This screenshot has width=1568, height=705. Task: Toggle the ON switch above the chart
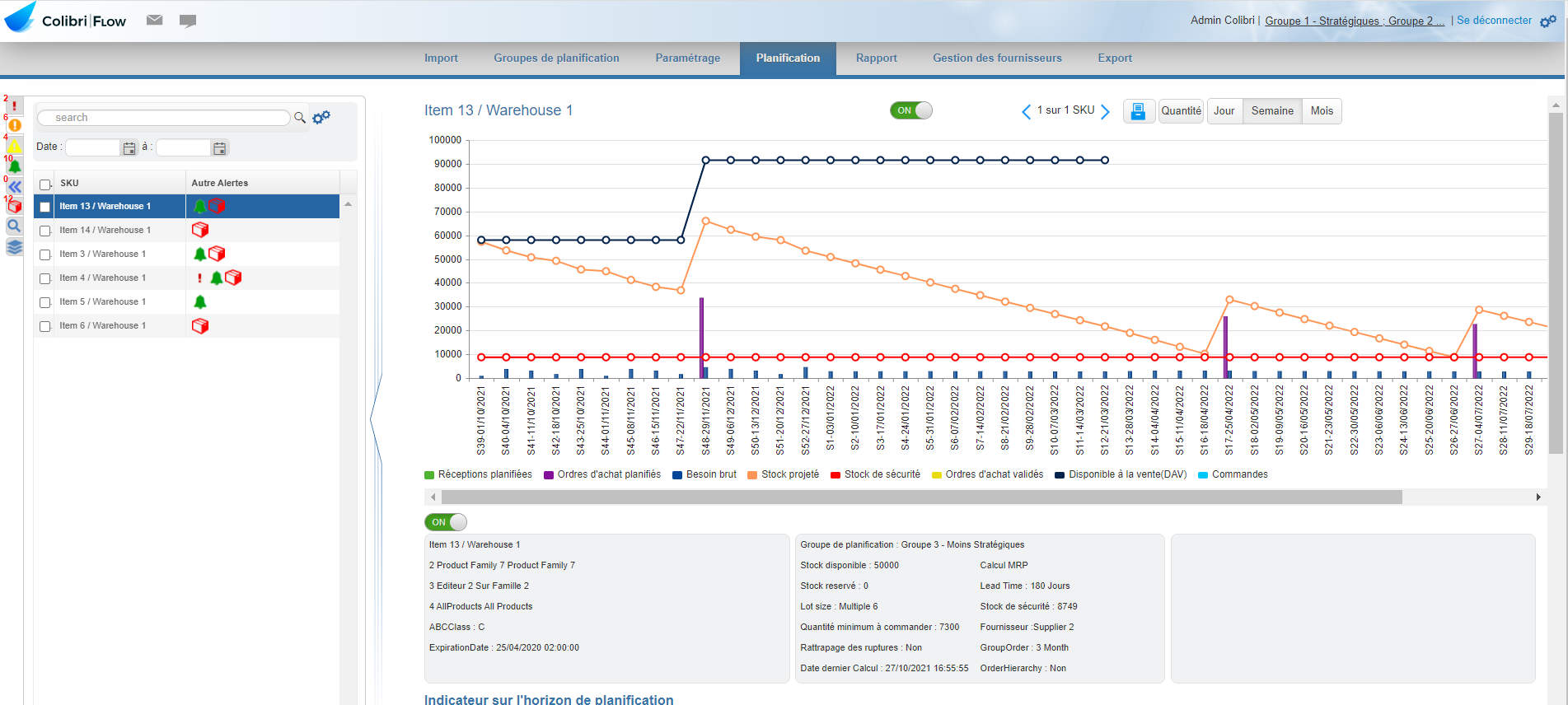[910, 110]
